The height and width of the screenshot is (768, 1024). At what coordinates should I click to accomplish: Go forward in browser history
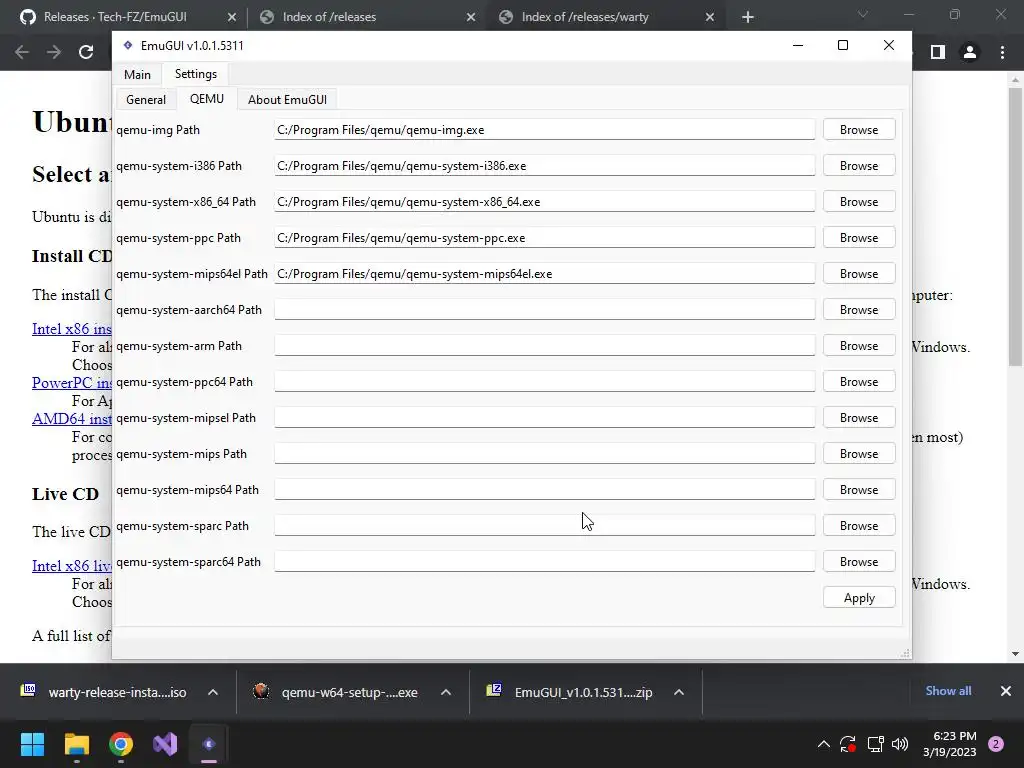click(54, 52)
